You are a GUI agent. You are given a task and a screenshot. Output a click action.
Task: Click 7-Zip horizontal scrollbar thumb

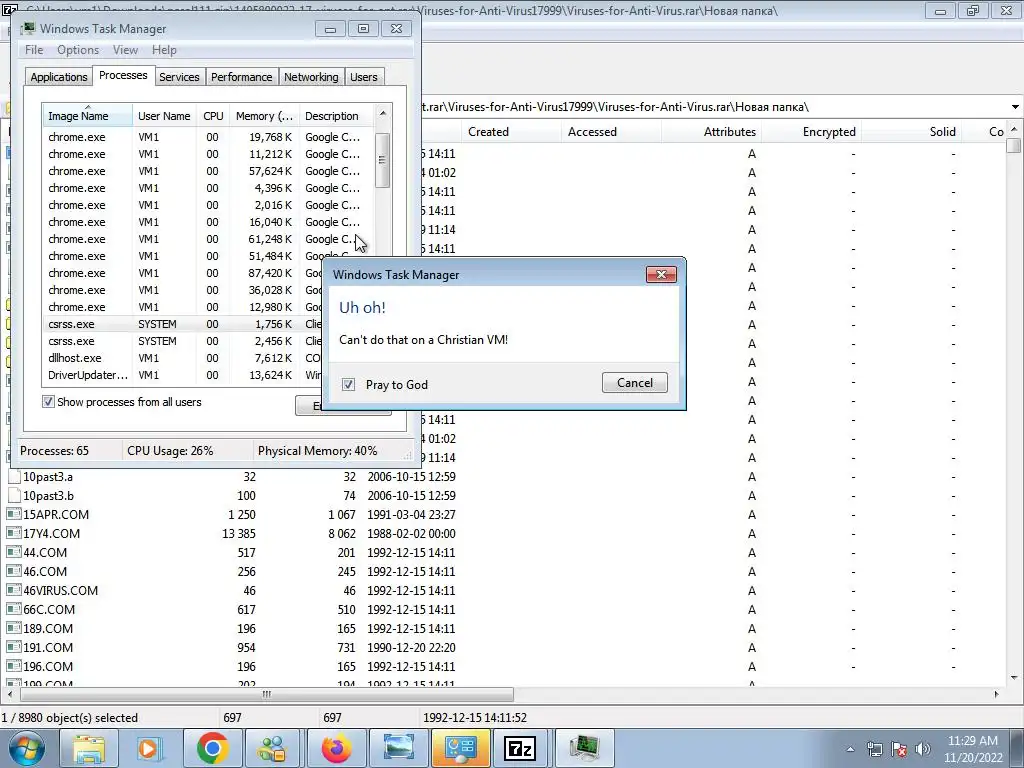tap(265, 694)
